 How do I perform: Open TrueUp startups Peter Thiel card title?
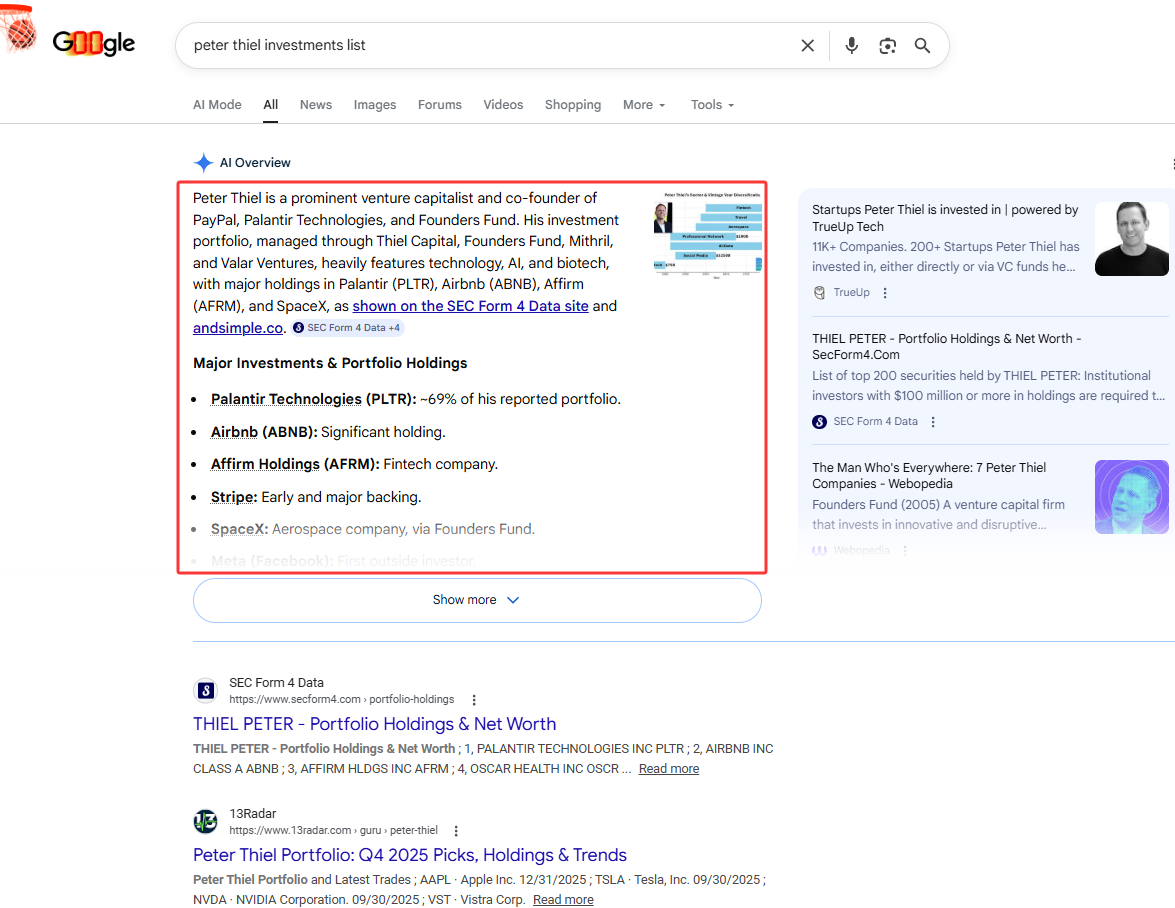[945, 218]
